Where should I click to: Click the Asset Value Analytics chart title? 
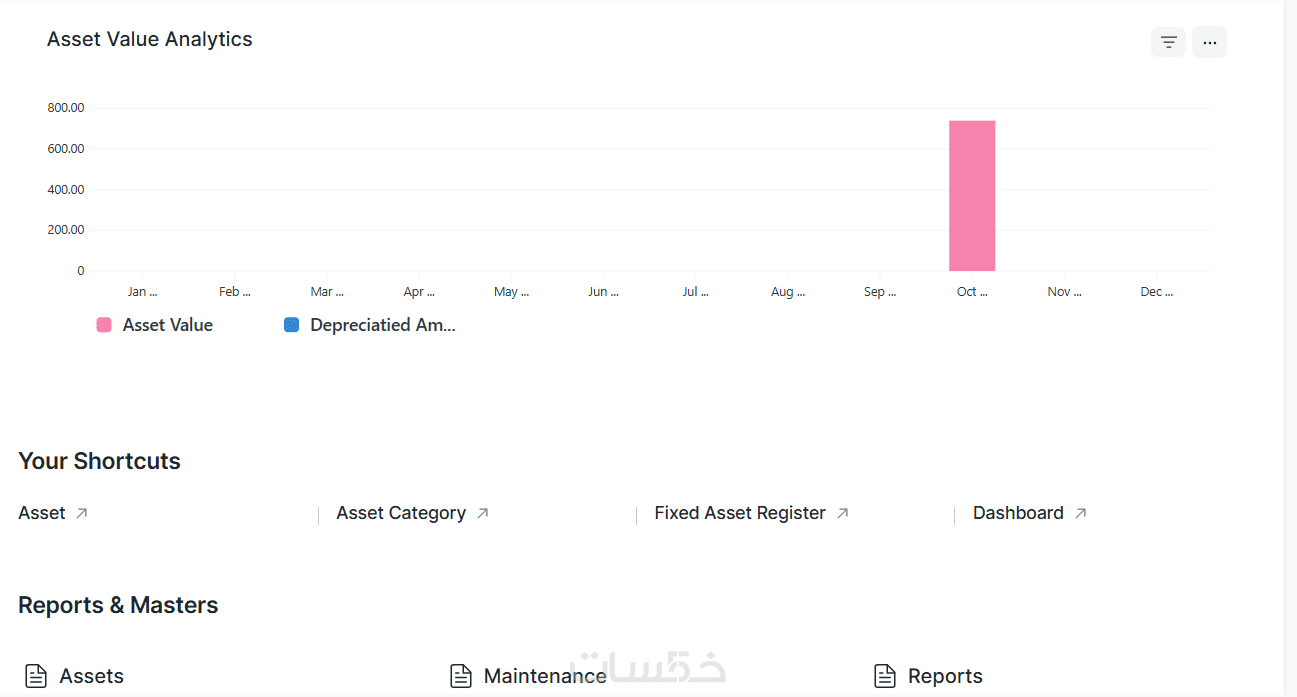point(150,40)
